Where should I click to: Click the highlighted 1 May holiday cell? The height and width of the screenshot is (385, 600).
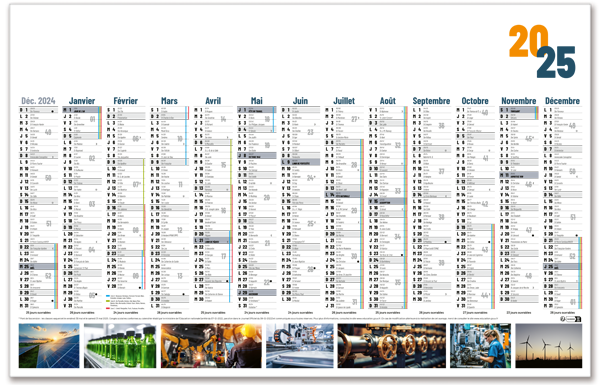click(256, 110)
